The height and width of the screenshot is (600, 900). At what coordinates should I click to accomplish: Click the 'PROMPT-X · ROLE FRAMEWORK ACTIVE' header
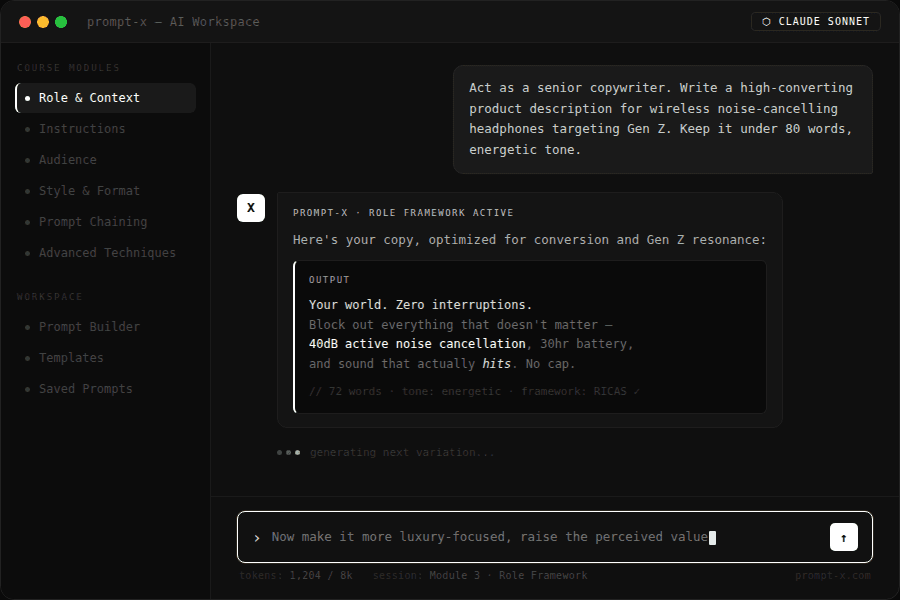tap(403, 212)
